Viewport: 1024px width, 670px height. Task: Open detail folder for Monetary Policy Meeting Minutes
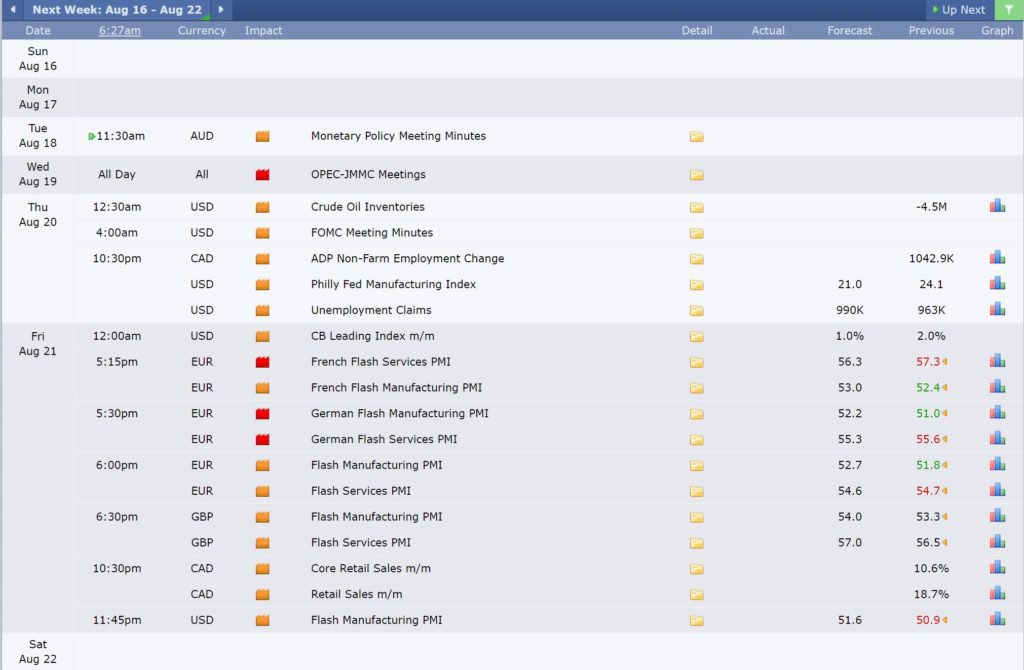[x=697, y=136]
